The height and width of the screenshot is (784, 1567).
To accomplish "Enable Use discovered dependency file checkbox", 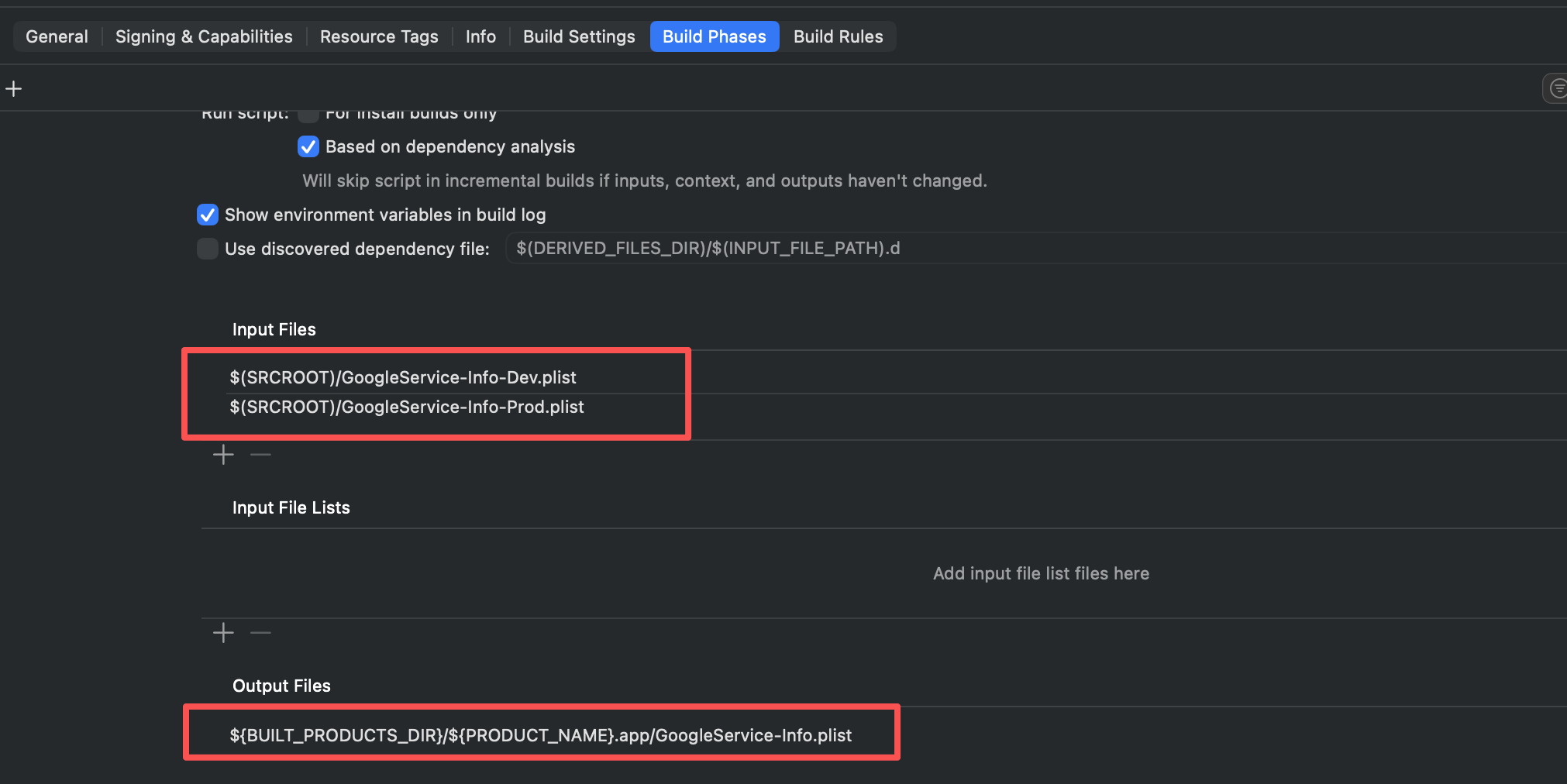I will coord(208,249).
